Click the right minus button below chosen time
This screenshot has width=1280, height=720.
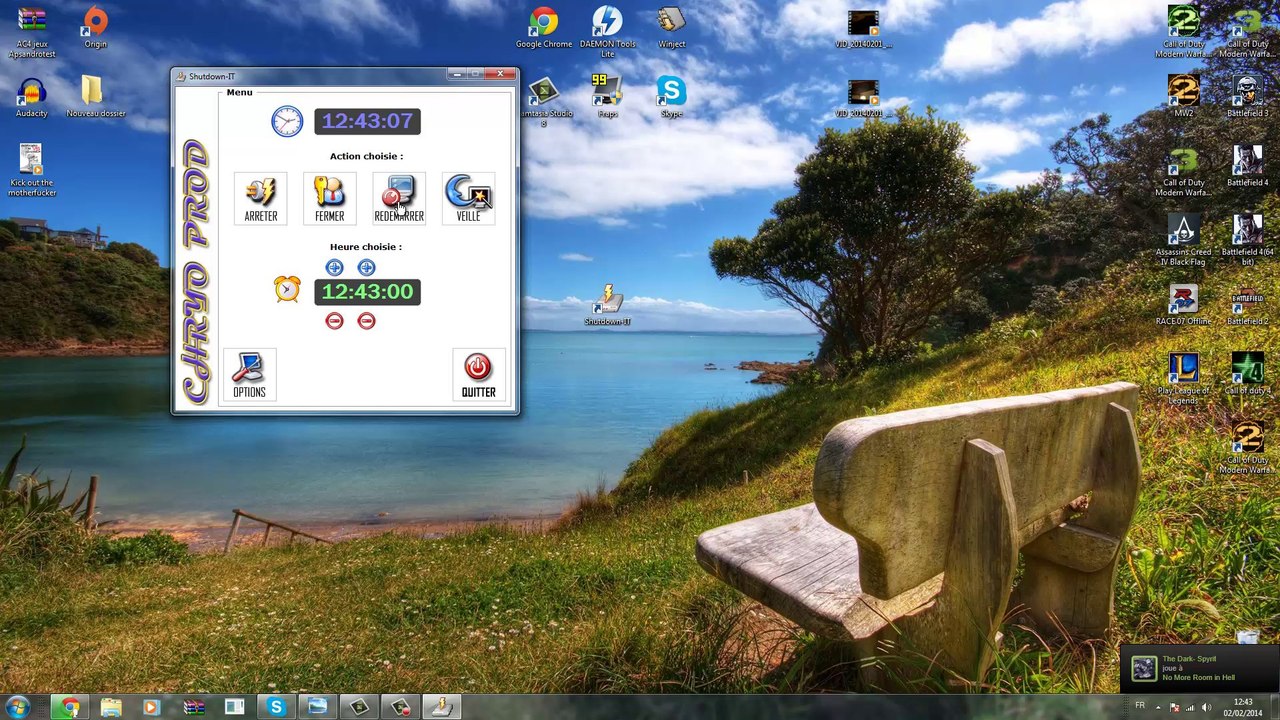coord(366,320)
